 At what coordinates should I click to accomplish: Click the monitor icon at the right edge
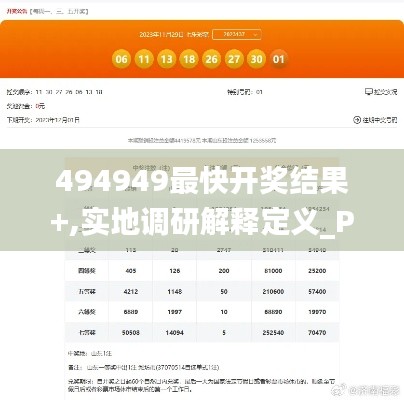(x=369, y=92)
